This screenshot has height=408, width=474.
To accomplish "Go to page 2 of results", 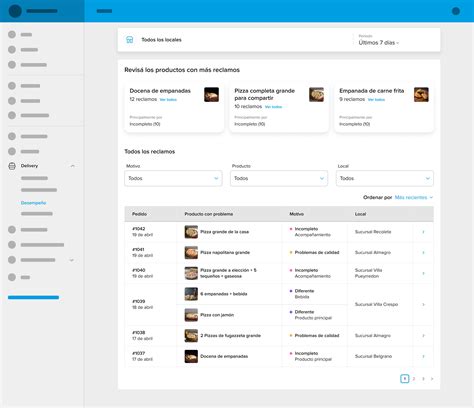I will 414,379.
